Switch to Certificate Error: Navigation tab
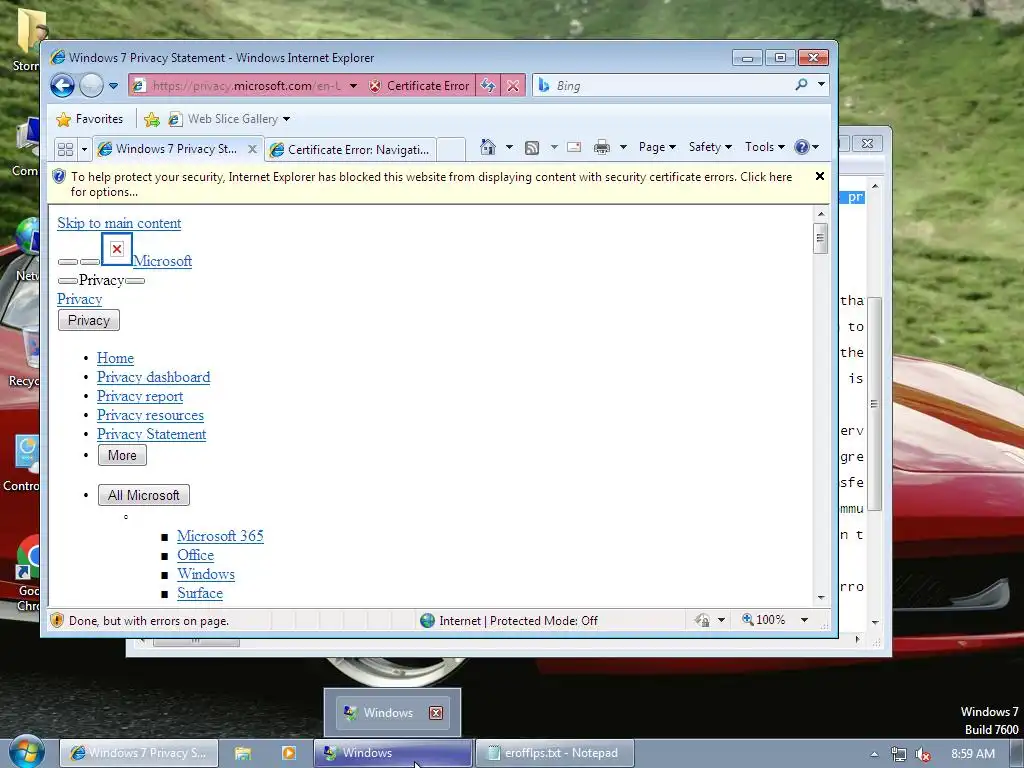This screenshot has width=1024, height=768. click(351, 150)
